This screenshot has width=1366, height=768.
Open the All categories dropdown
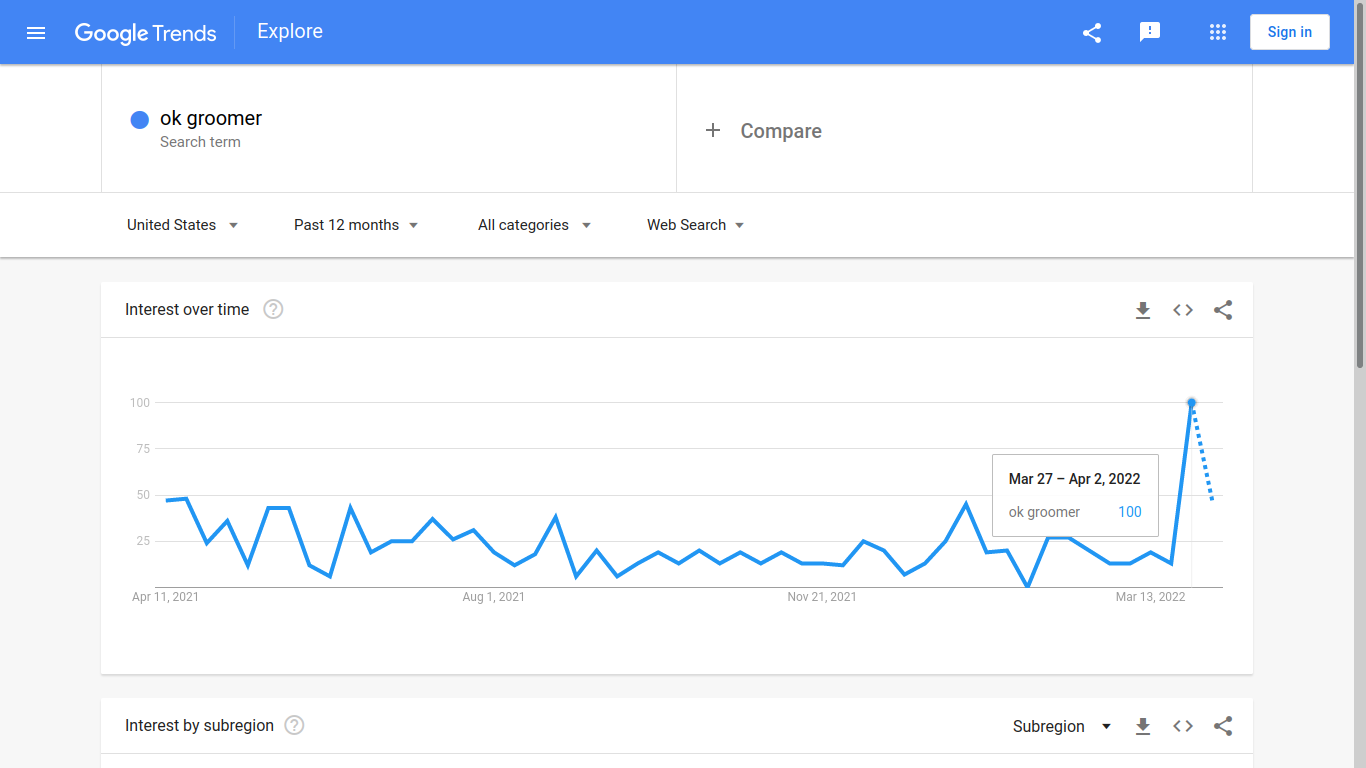[535, 225]
